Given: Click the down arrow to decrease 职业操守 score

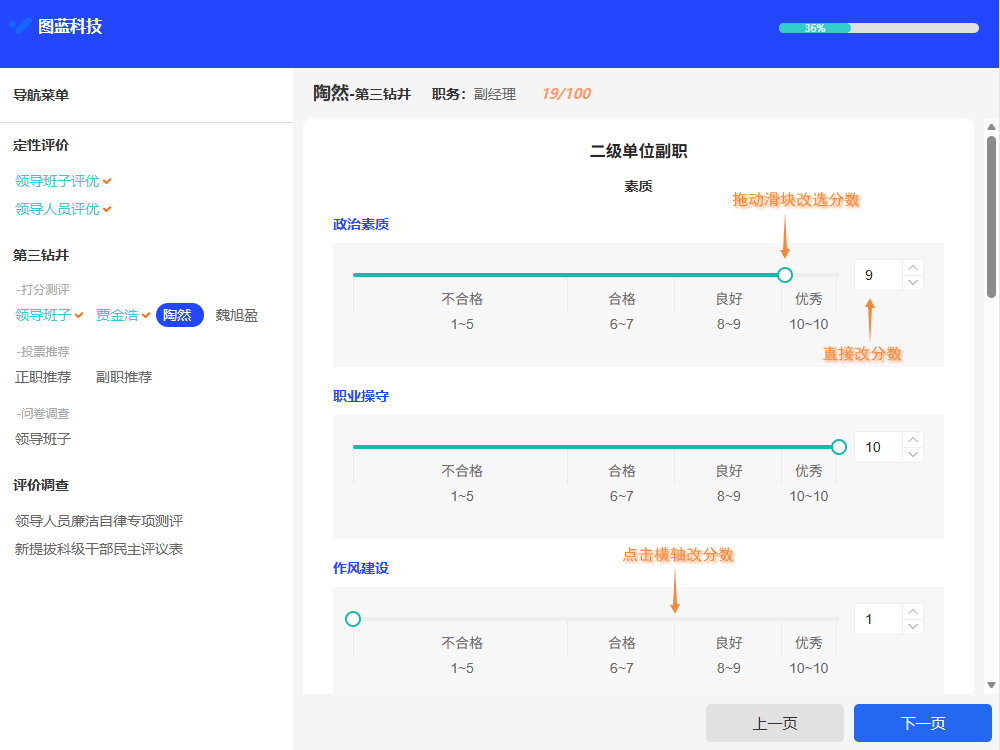Looking at the screenshot, I should pyautogui.click(x=912, y=454).
